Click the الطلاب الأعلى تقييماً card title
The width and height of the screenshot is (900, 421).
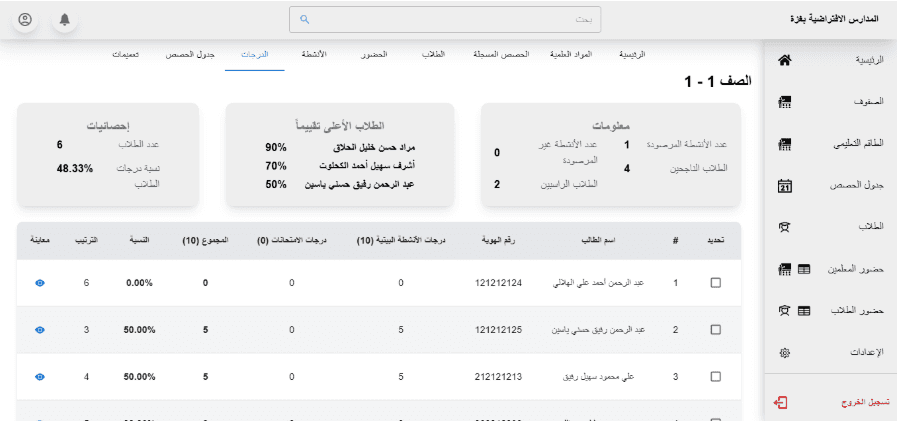[339, 126]
